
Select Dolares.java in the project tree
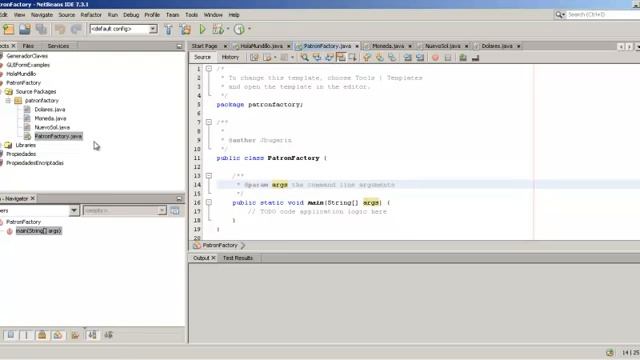(50, 109)
